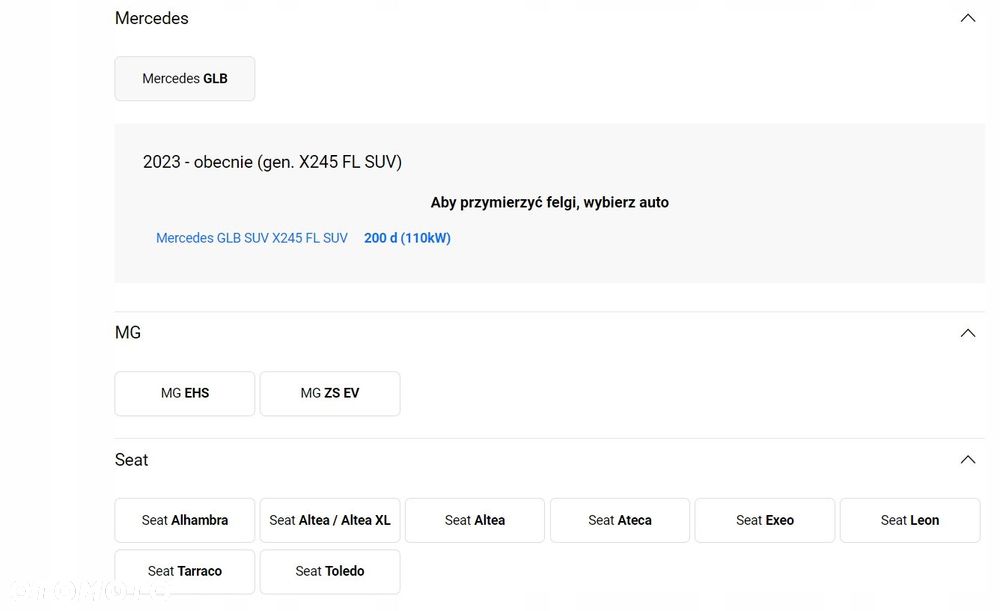Image resolution: width=1000 pixels, height=611 pixels.
Task: Select the Mercedes GLB model button
Action: (x=185, y=79)
